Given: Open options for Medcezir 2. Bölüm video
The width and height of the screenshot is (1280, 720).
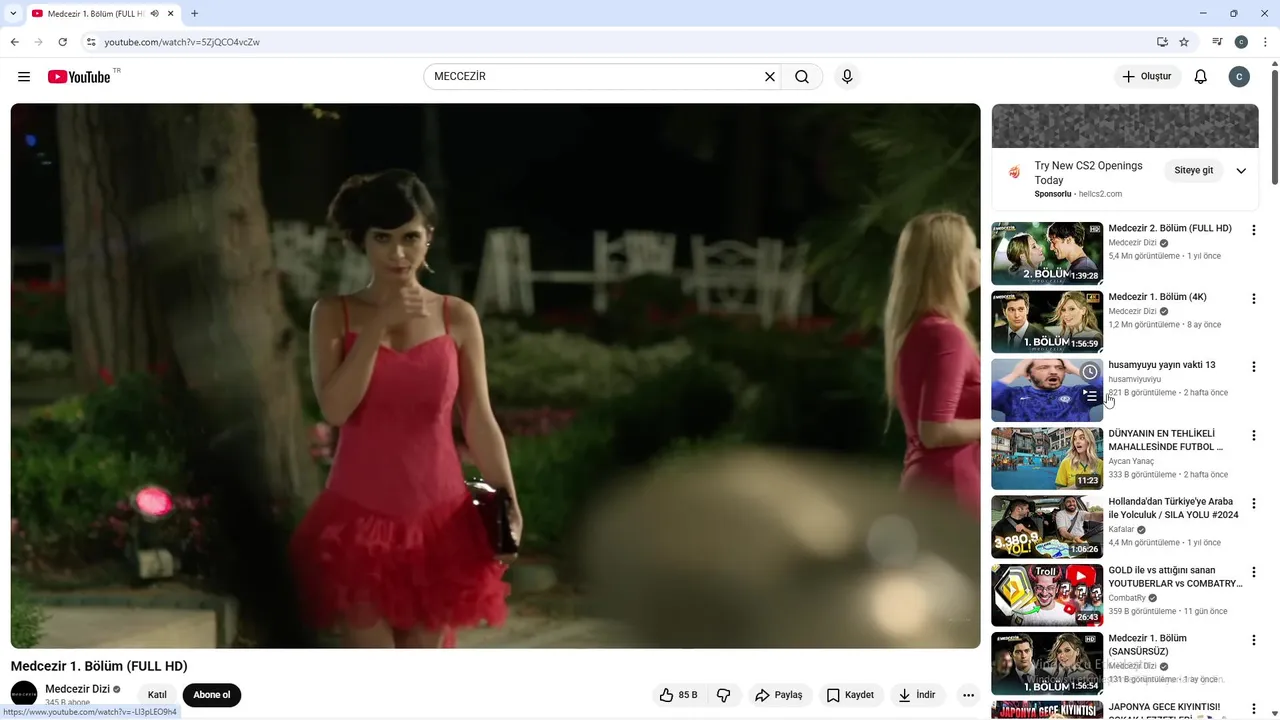Looking at the screenshot, I should pos(1253,230).
